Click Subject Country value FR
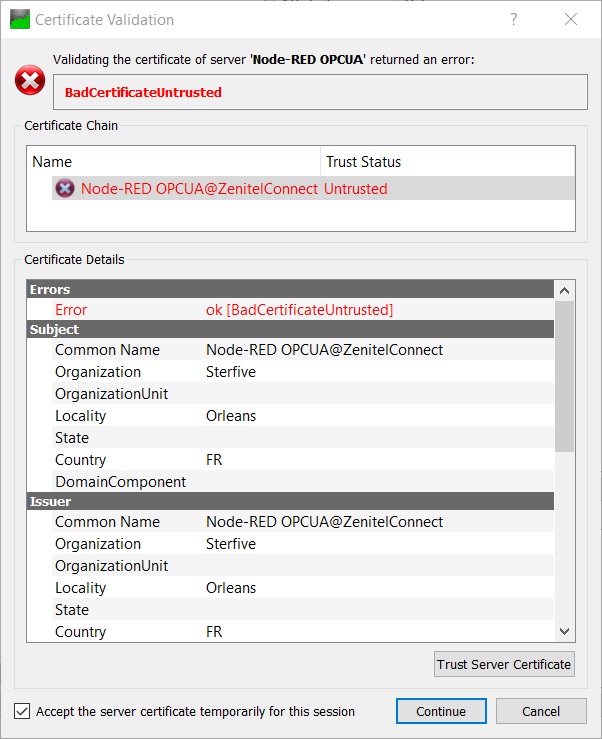The width and height of the screenshot is (602, 739). 214,460
